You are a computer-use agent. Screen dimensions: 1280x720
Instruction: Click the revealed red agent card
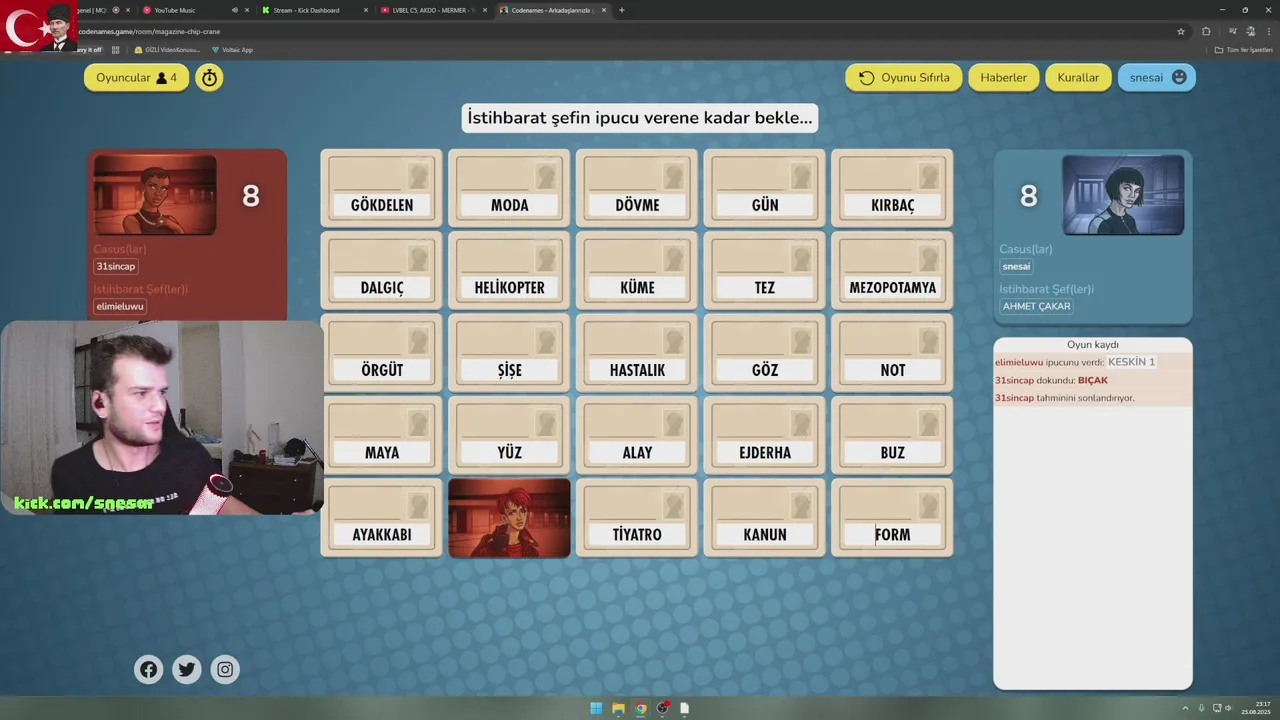[509, 518]
